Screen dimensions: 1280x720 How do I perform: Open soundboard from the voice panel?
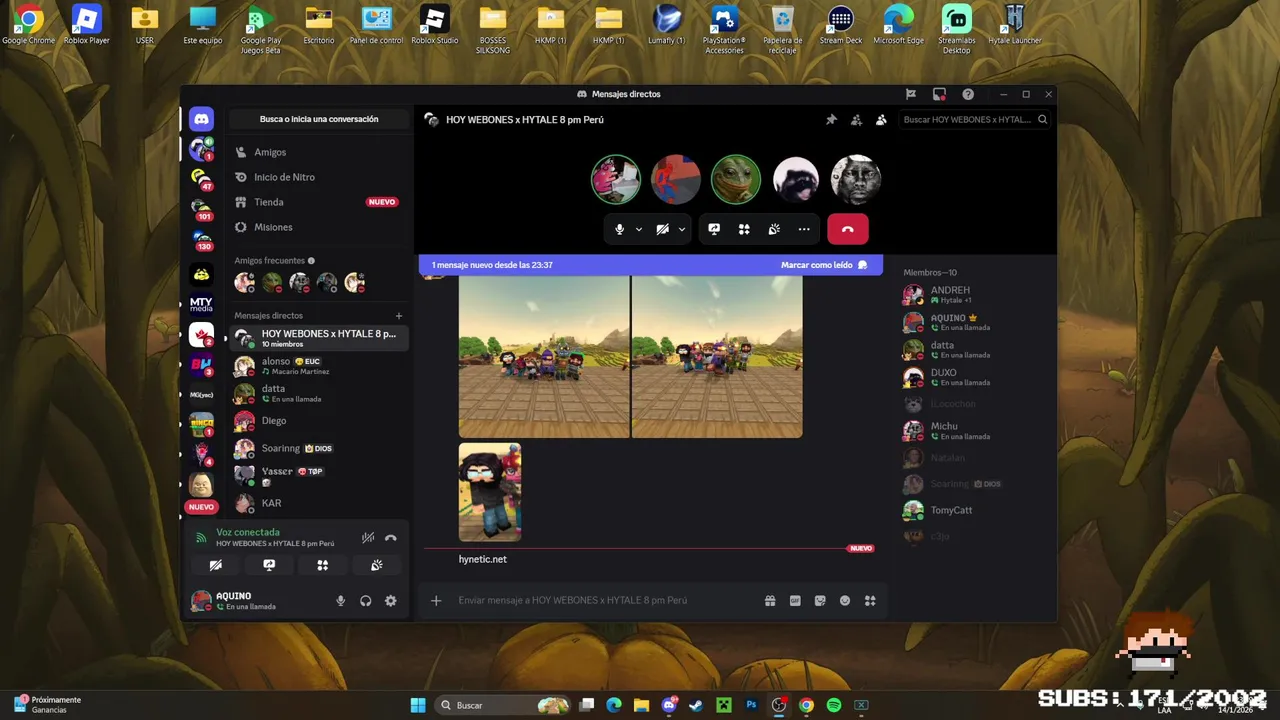[376, 565]
